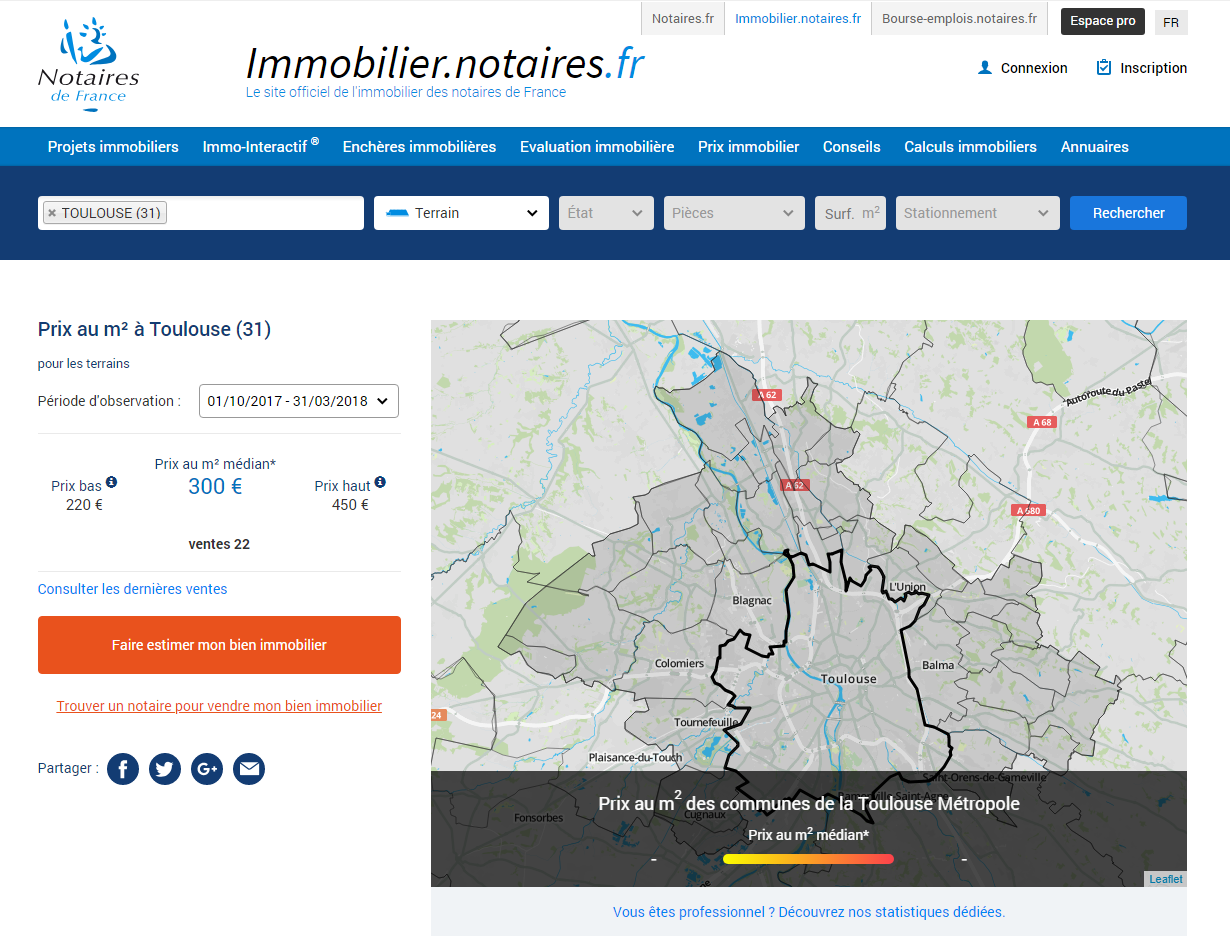Open the Annuaires menu
The width and height of the screenshot is (1230, 949).
[1095, 147]
